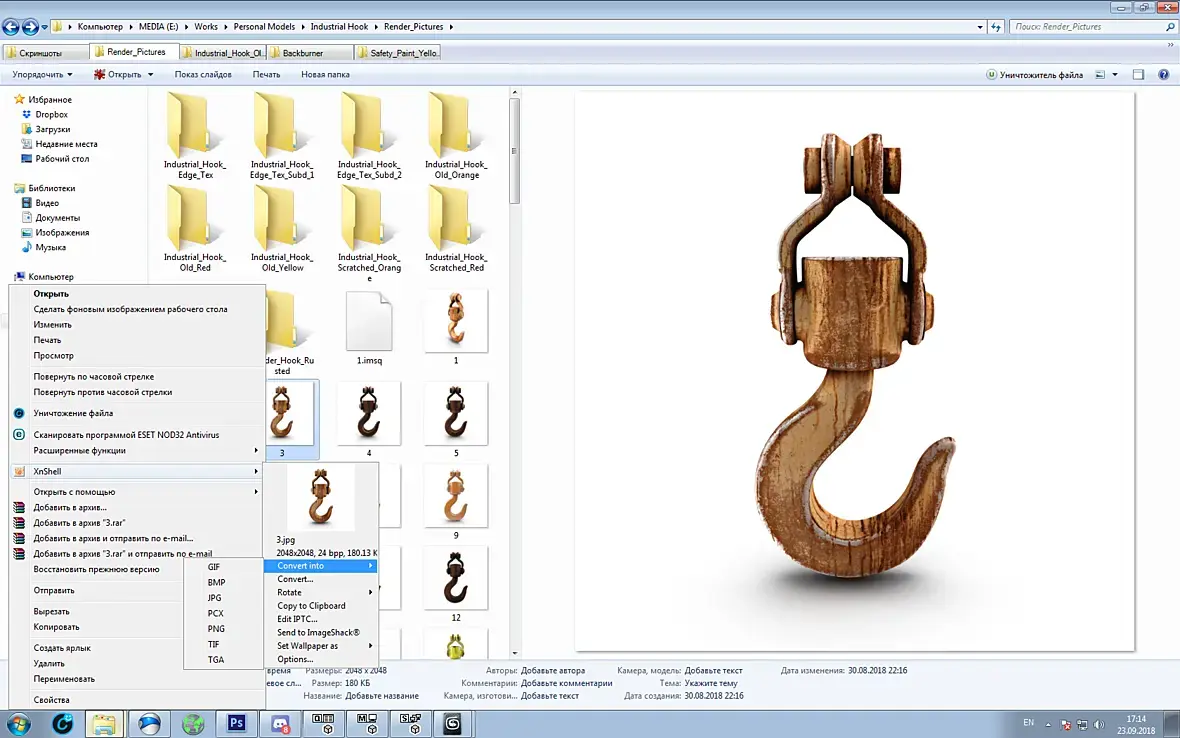This screenshot has height=738, width=1180.
Task: Click the Dropbox item in Favorites
Action: (x=51, y=115)
